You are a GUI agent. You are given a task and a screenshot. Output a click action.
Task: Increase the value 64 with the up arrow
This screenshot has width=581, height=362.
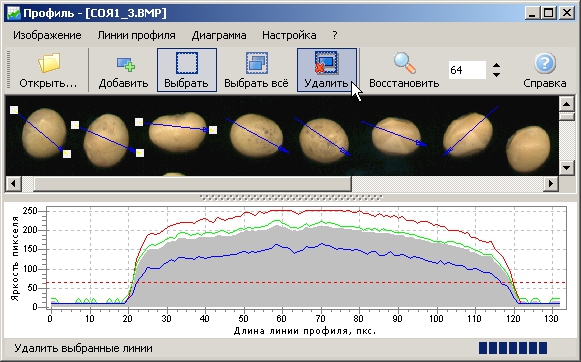point(497,65)
